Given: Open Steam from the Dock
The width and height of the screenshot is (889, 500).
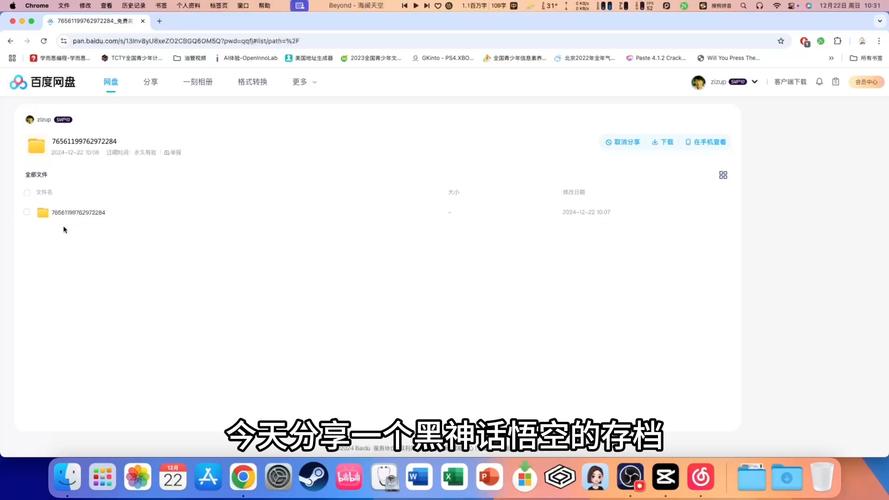Looking at the screenshot, I should (x=314, y=477).
